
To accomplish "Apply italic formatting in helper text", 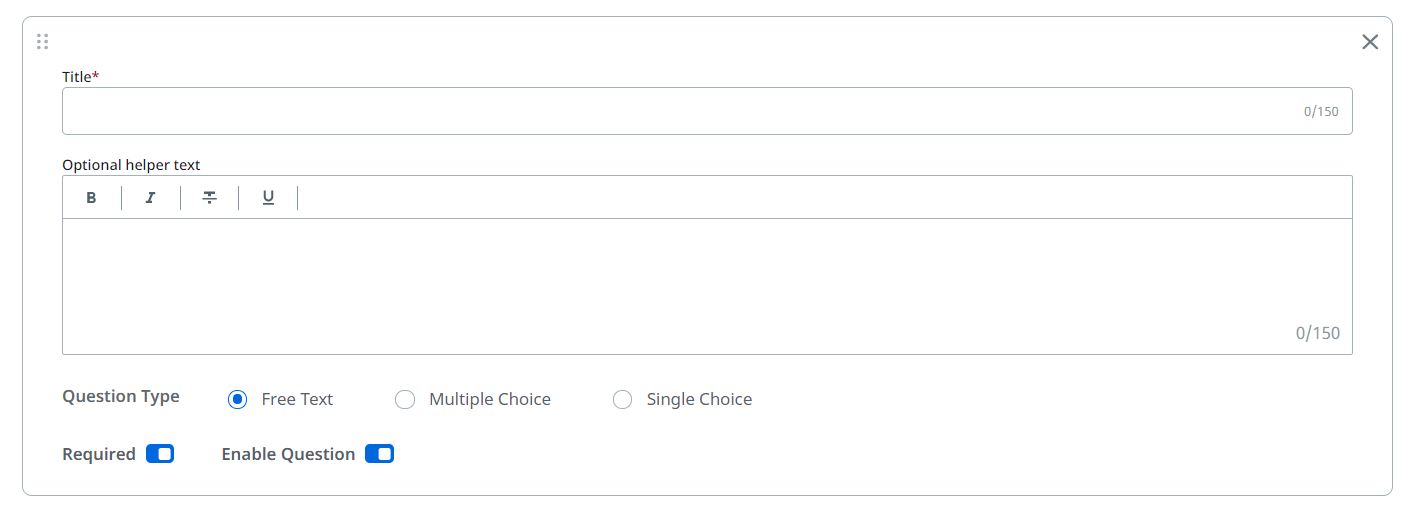I will 150,198.
